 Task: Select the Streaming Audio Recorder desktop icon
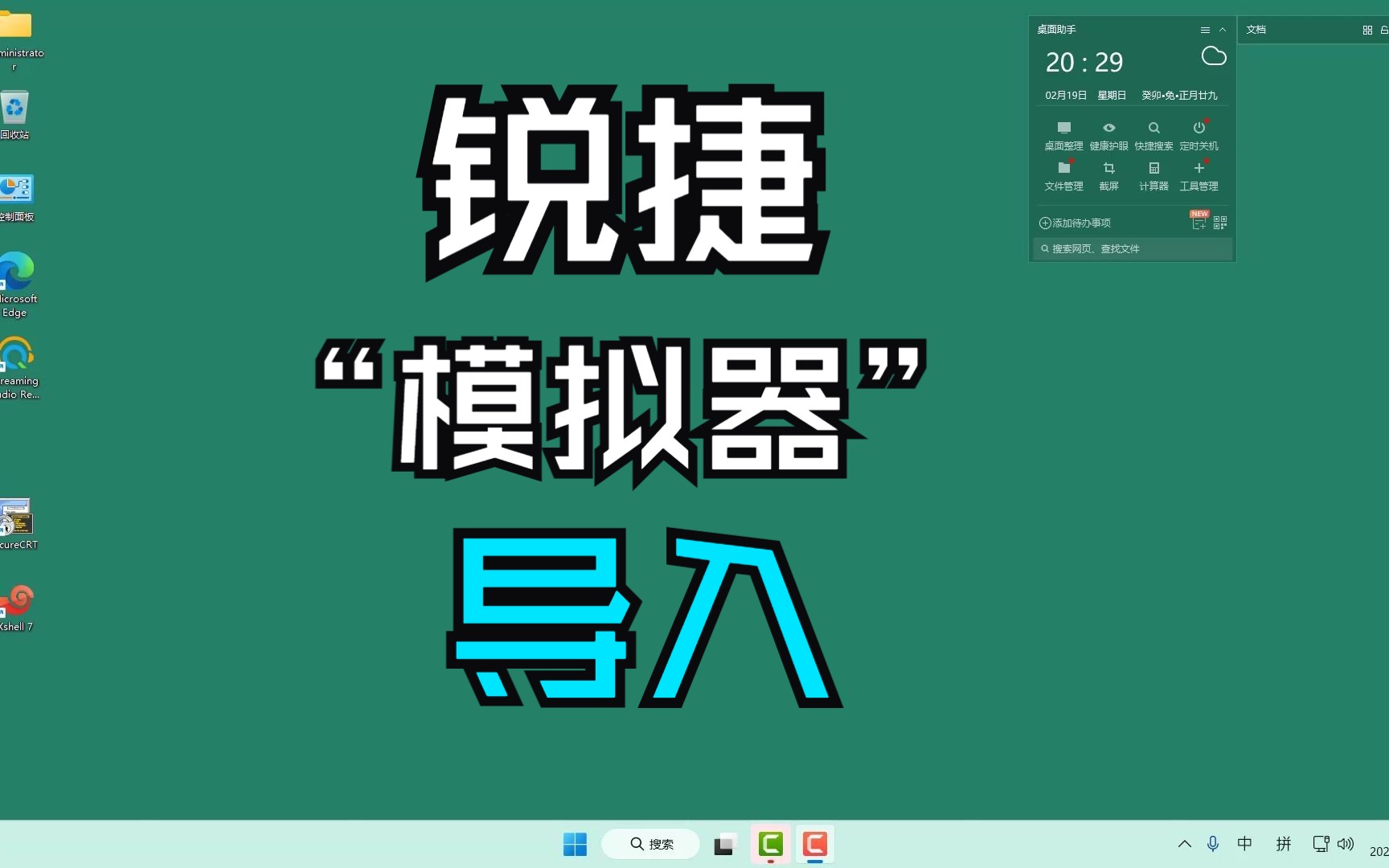click(18, 367)
